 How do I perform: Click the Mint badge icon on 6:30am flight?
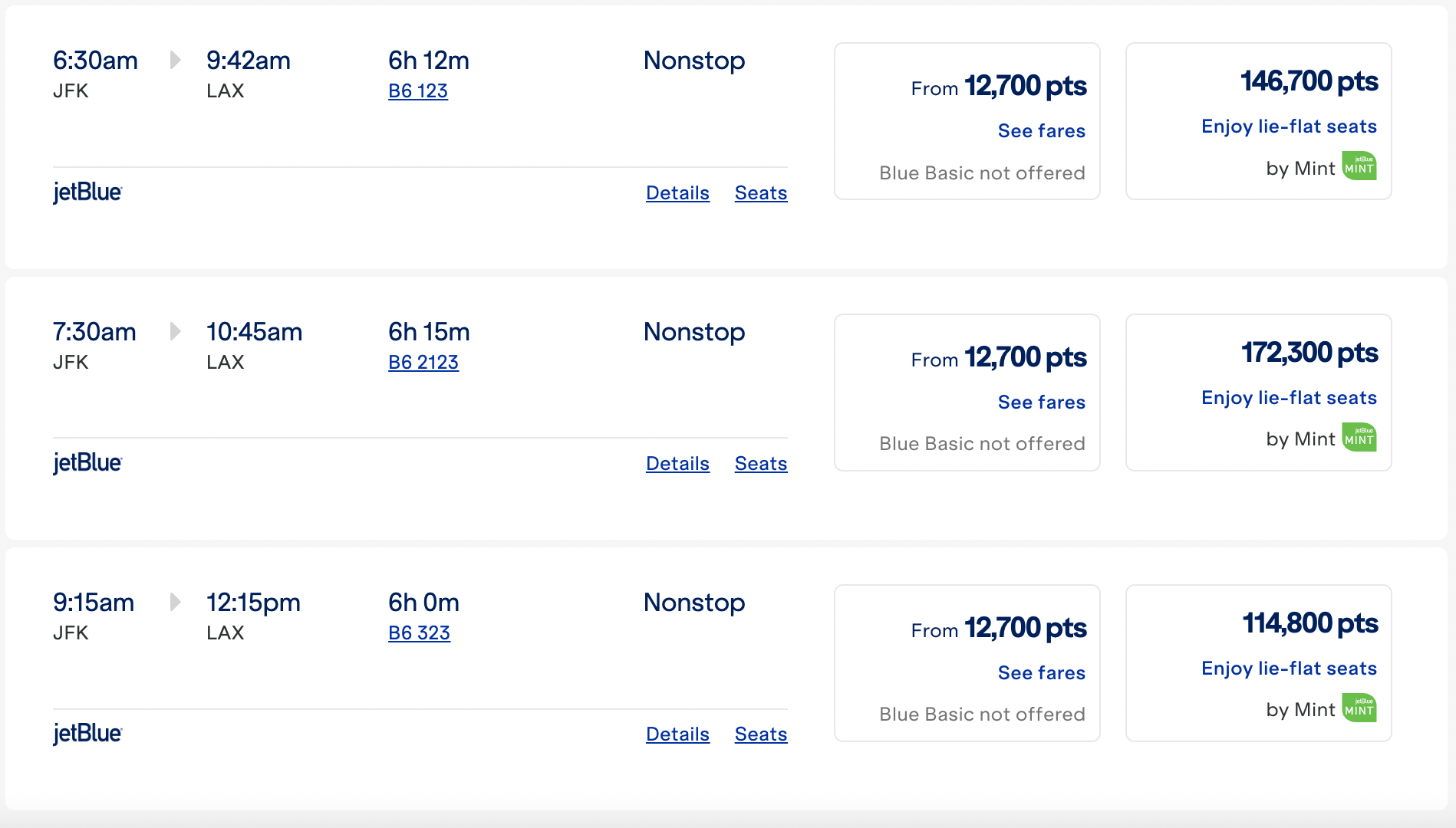click(1359, 166)
